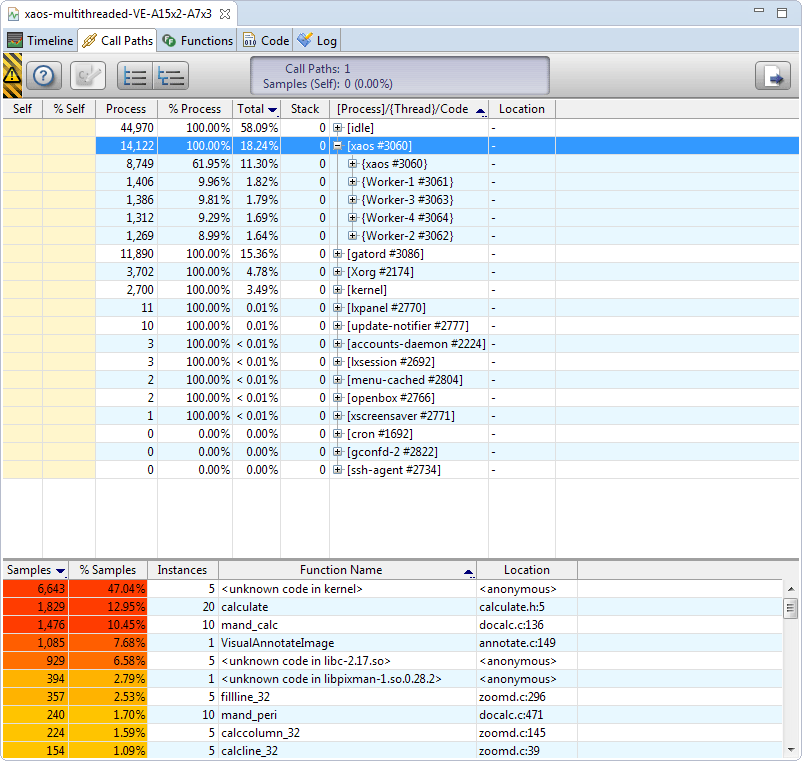
Task: Switch to the Timeline tab
Action: click(40, 40)
